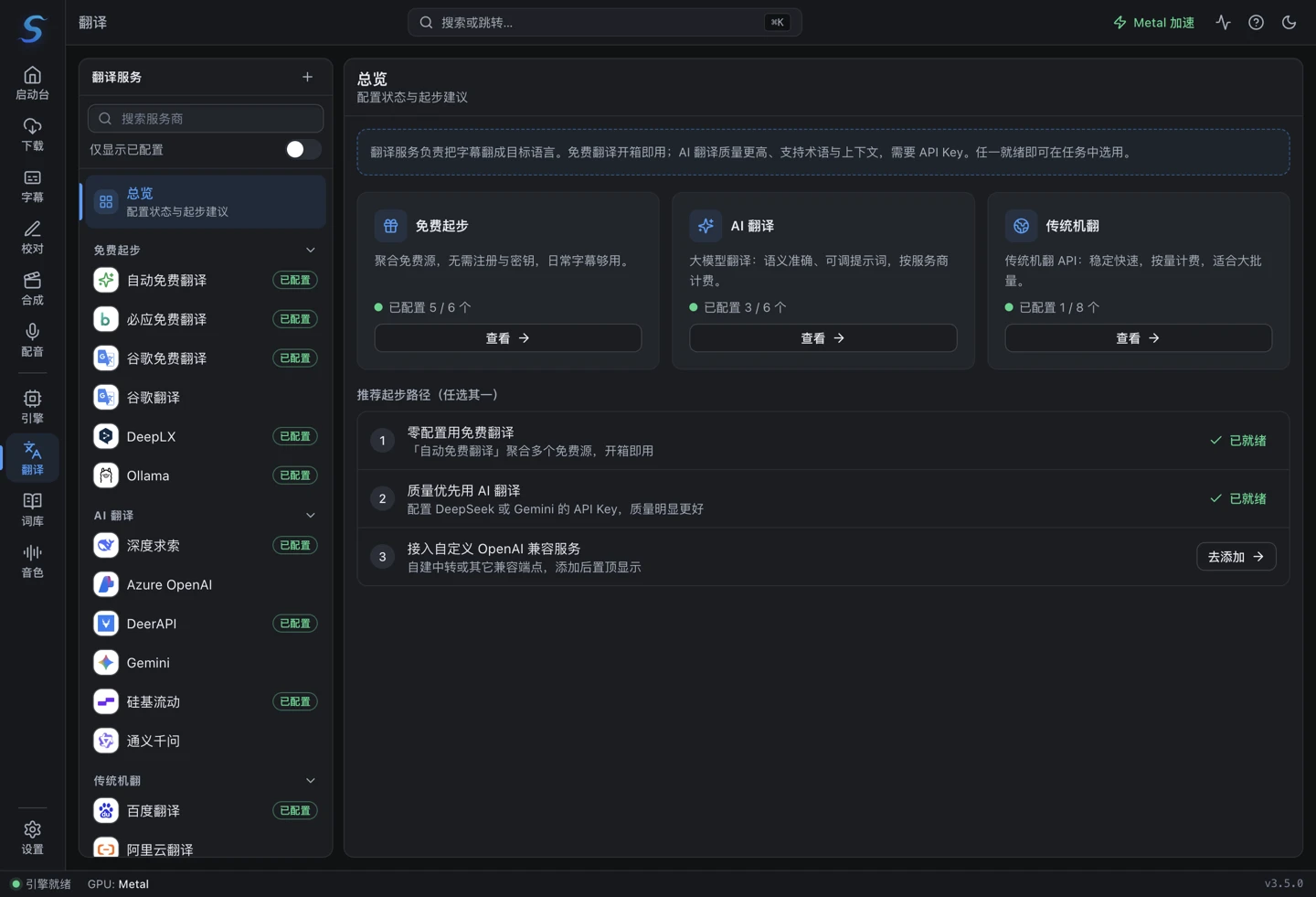Click the AI 翻译 card sparkle icon
The image size is (1316, 897).
coord(706,226)
